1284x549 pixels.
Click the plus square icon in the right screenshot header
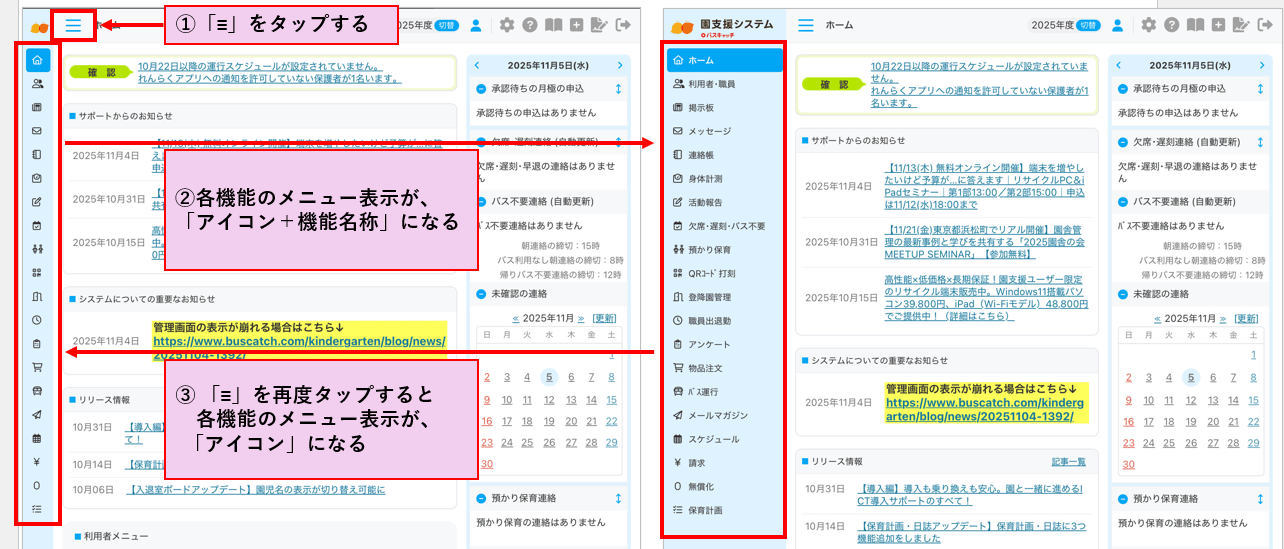point(1218,25)
